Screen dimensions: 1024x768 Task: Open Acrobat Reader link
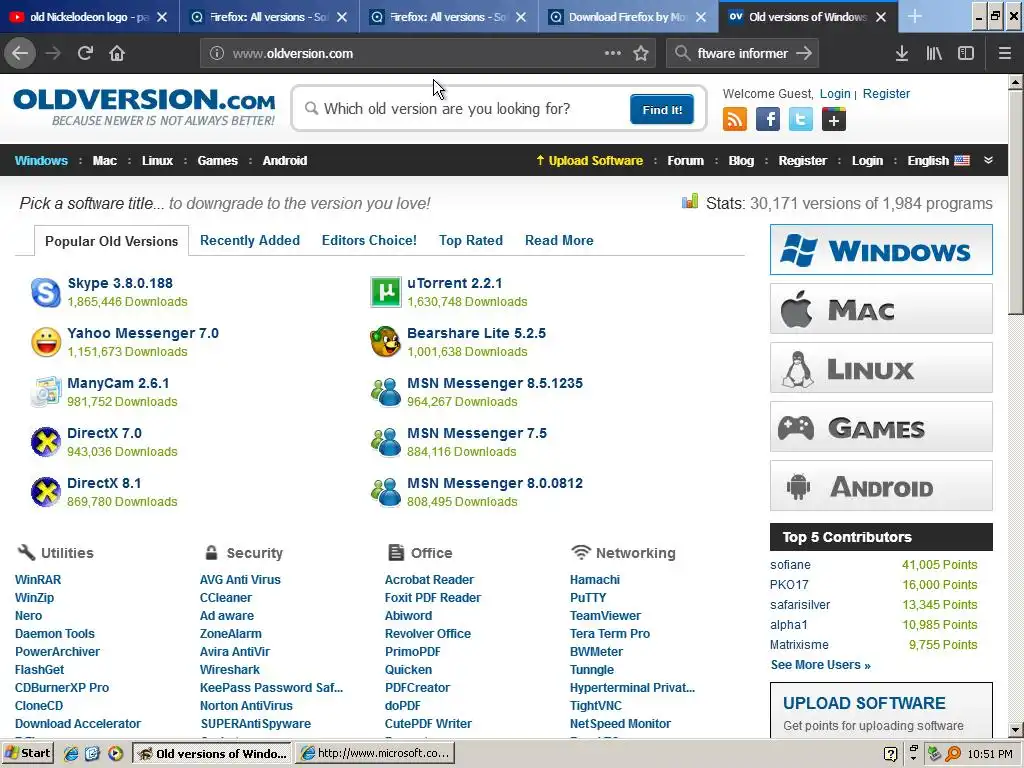[429, 579]
